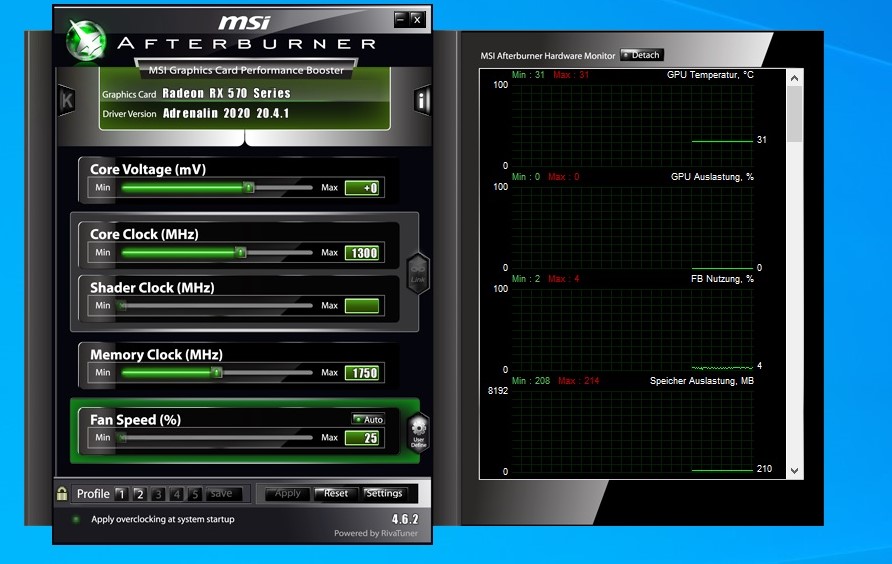The image size is (892, 564).
Task: Click the Core Clock 1300 value field
Action: tap(362, 253)
